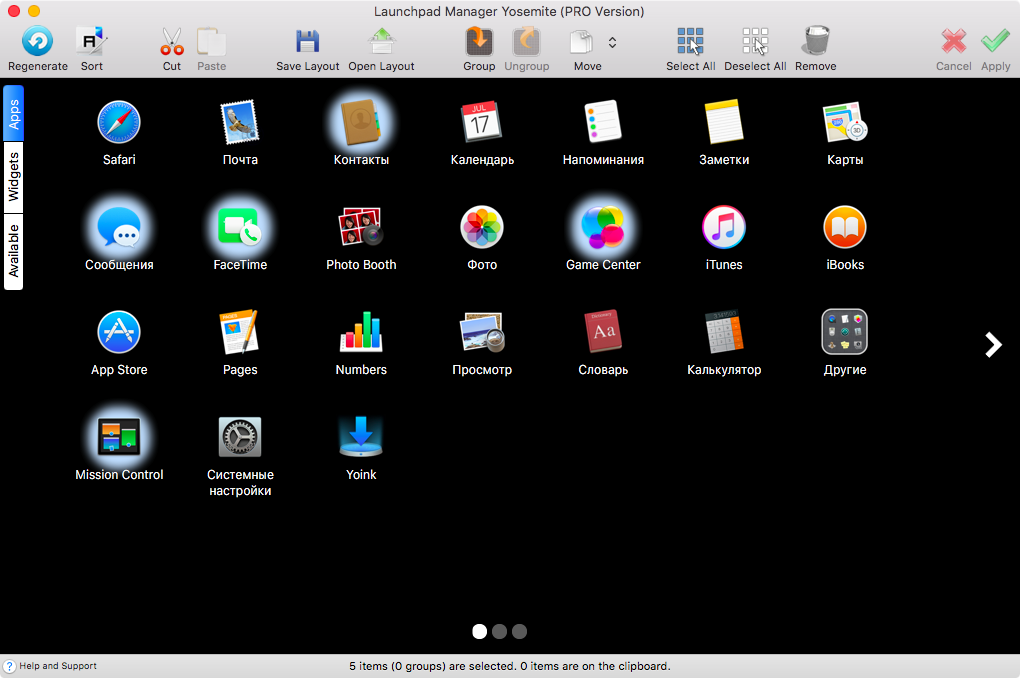Deselect the highlighted FaceTime app
Viewport: 1020px width, 678px height.
pos(240,228)
